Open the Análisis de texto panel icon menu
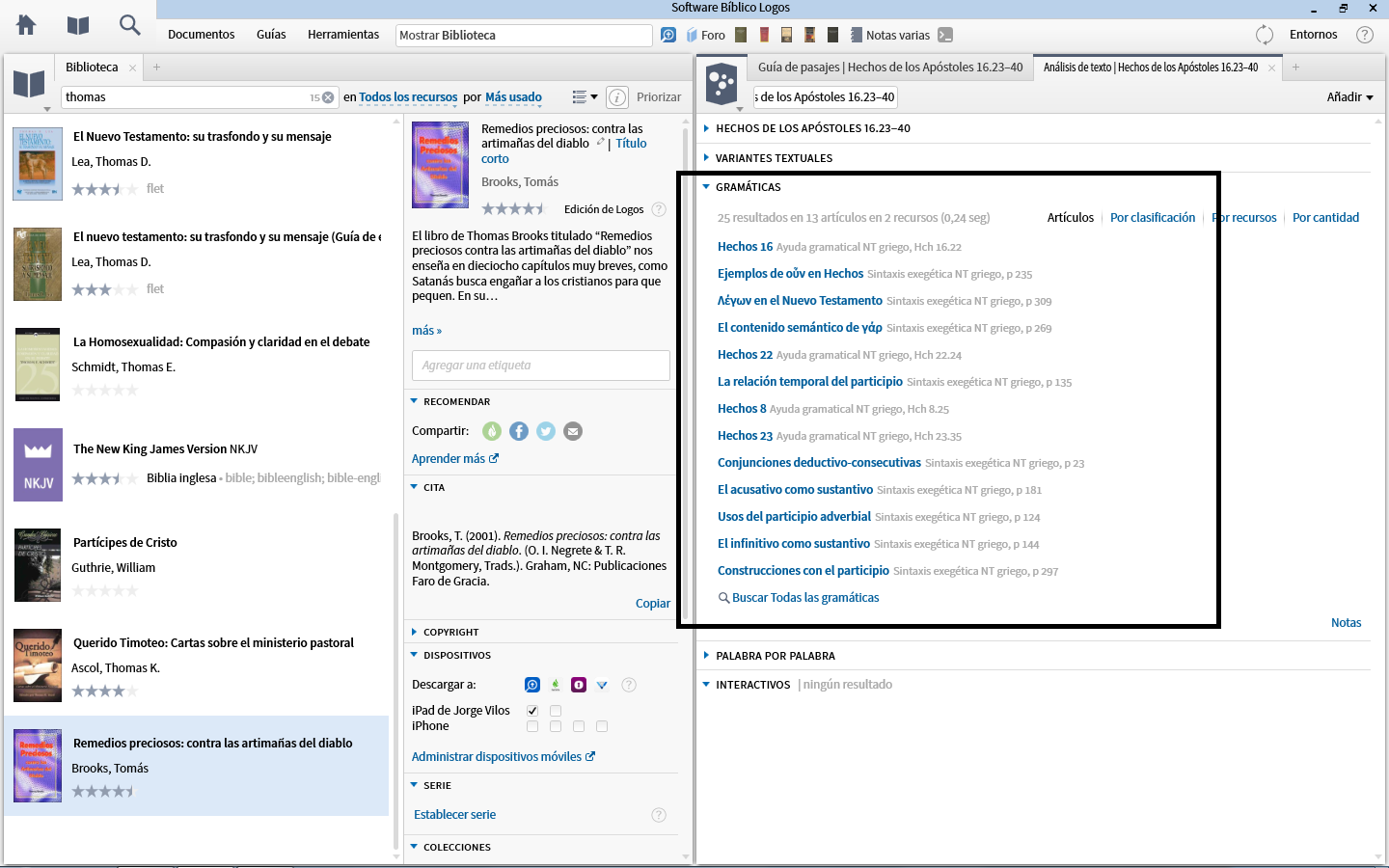Viewport: 1389px width, 868px height. coord(722,84)
